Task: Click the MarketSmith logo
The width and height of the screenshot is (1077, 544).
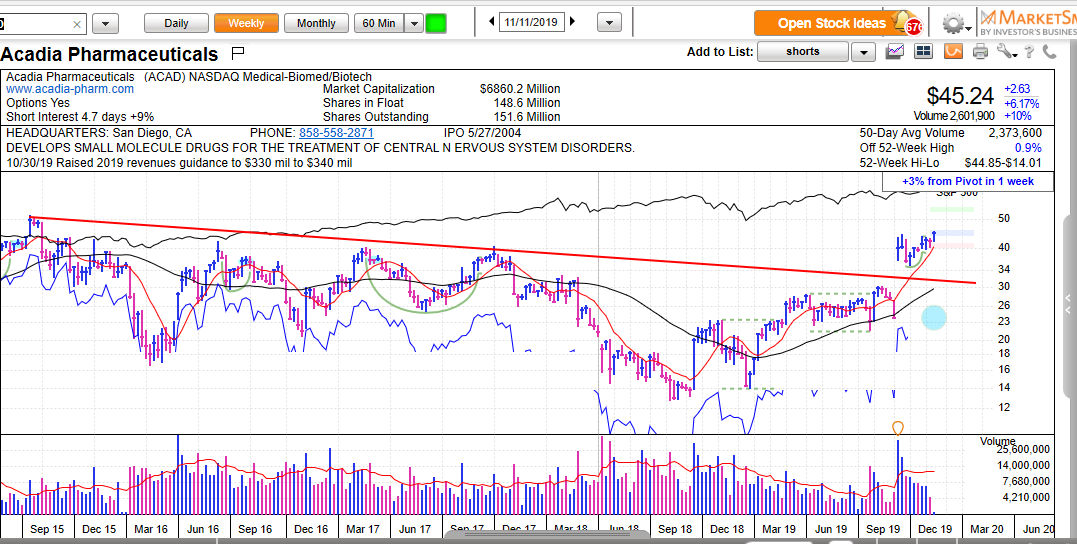Action: point(1028,23)
